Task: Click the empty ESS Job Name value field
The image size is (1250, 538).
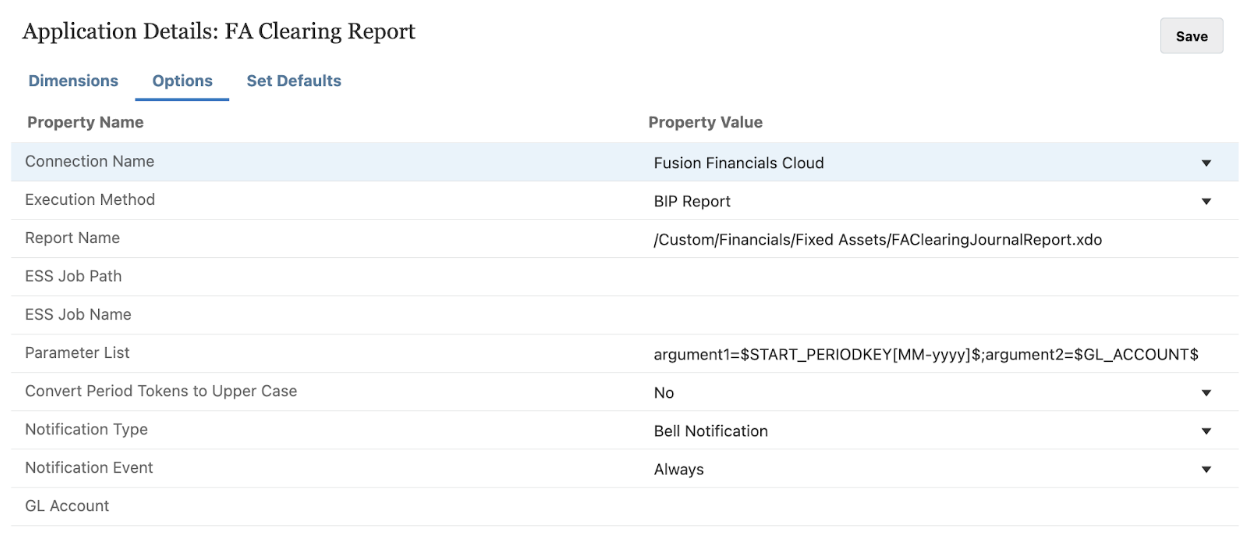Action: tap(930, 315)
